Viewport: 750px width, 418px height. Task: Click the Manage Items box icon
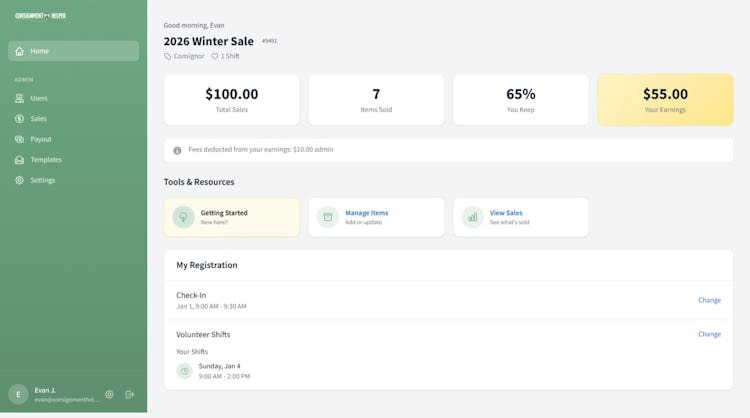(328, 217)
